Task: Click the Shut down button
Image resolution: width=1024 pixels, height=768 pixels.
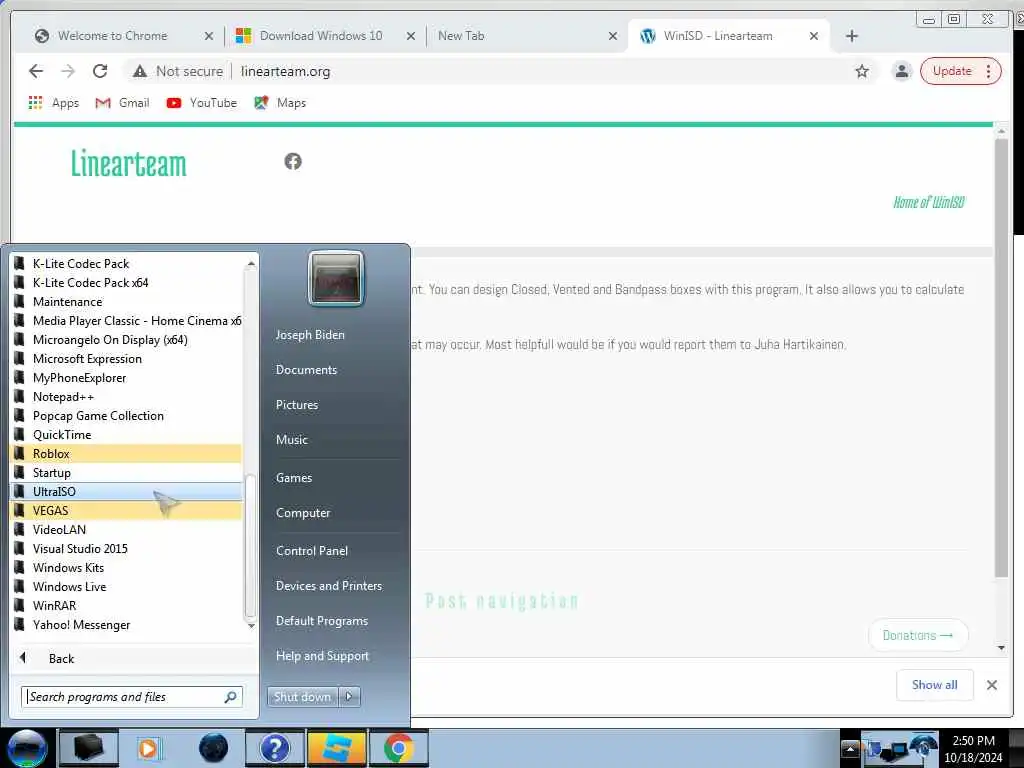Action: coord(302,697)
